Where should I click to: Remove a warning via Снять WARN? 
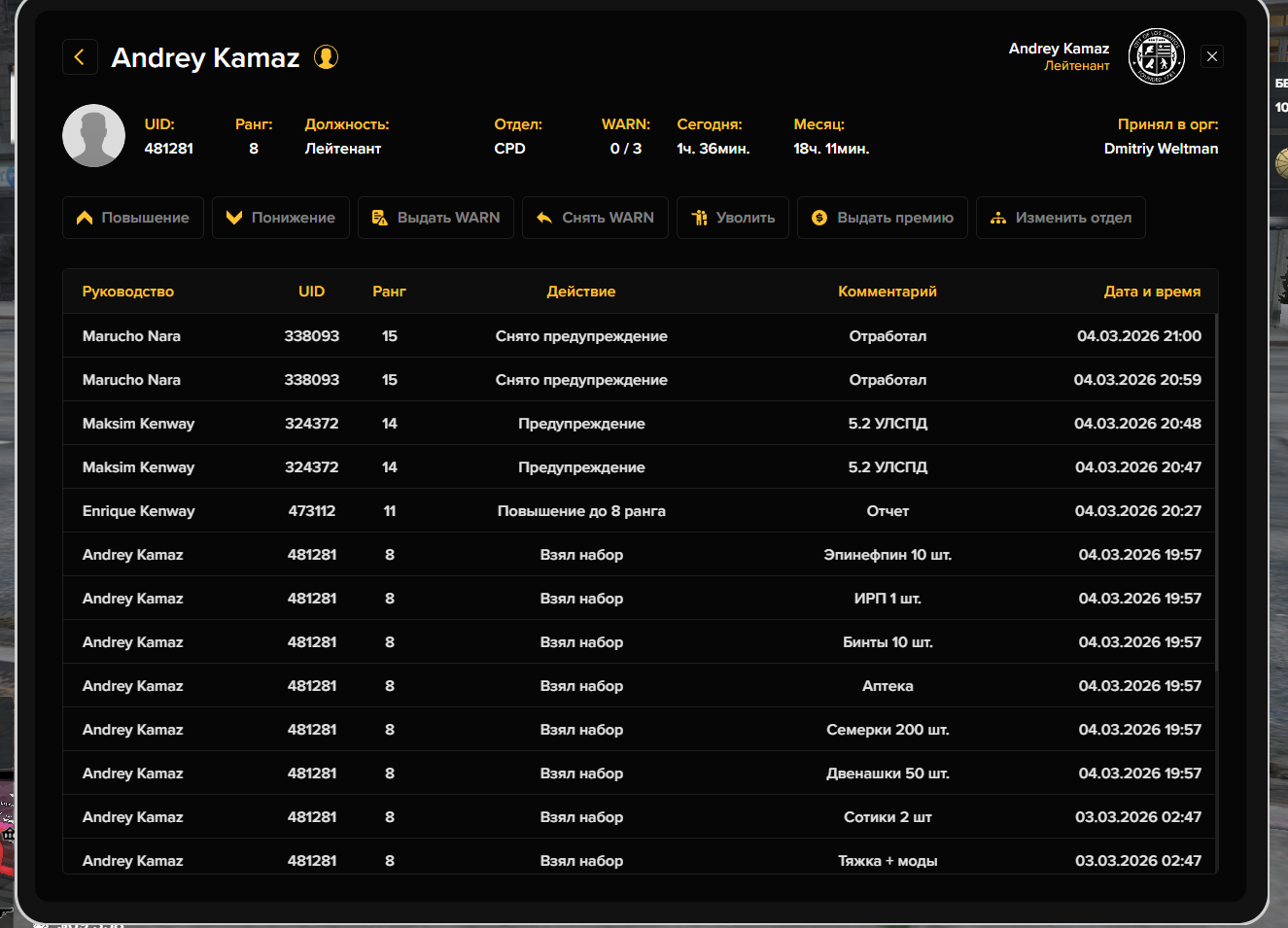pyautogui.click(x=595, y=218)
